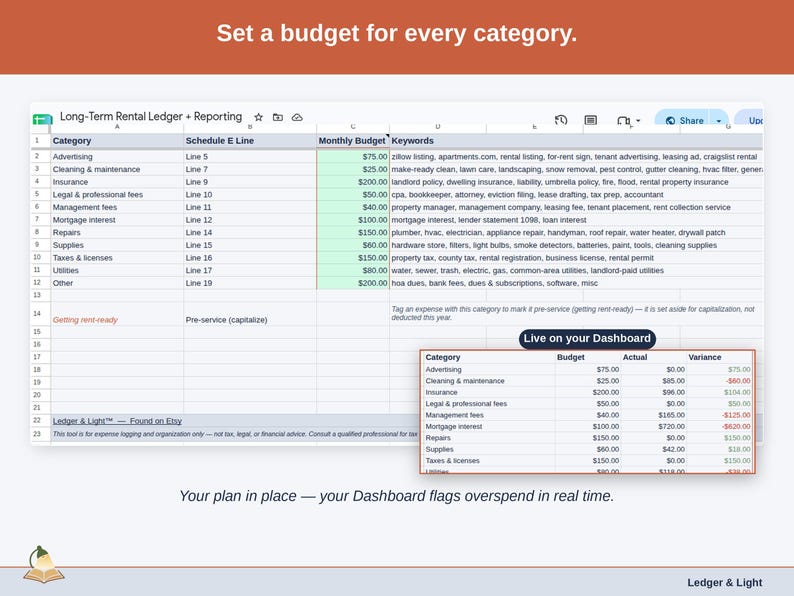Select the Schedule E Line header cell

[250, 141]
